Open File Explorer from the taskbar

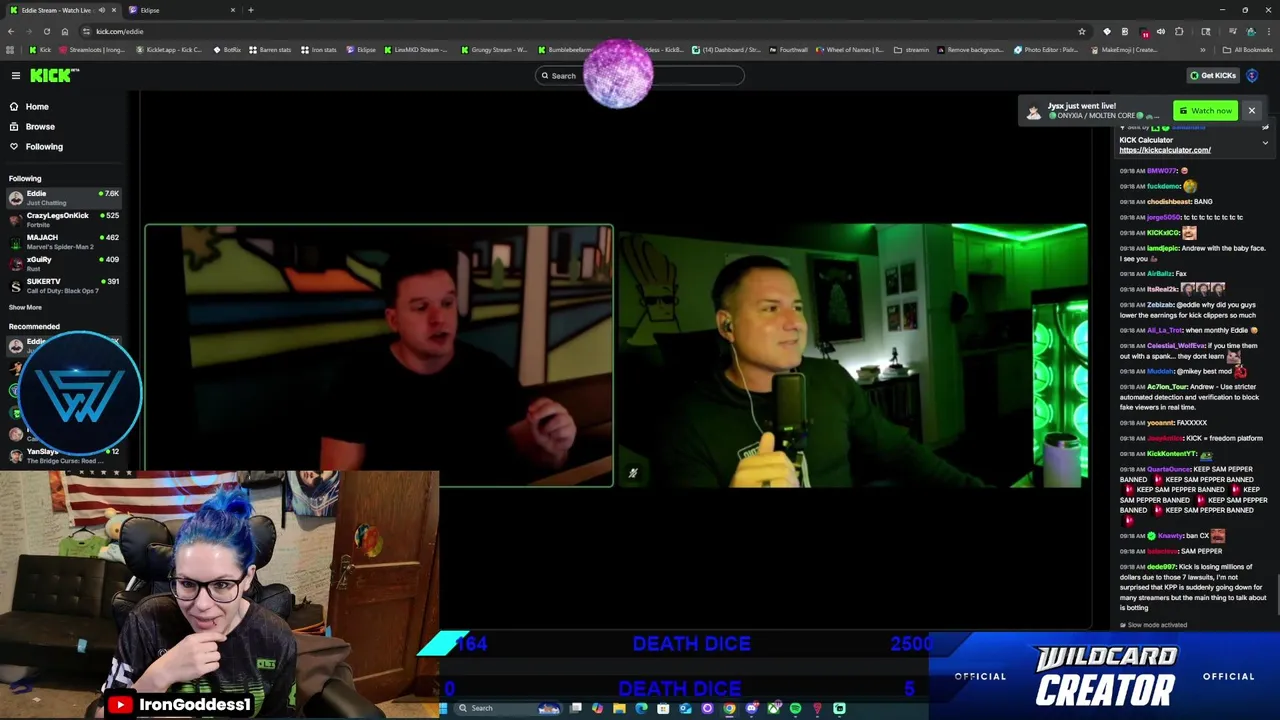619,708
